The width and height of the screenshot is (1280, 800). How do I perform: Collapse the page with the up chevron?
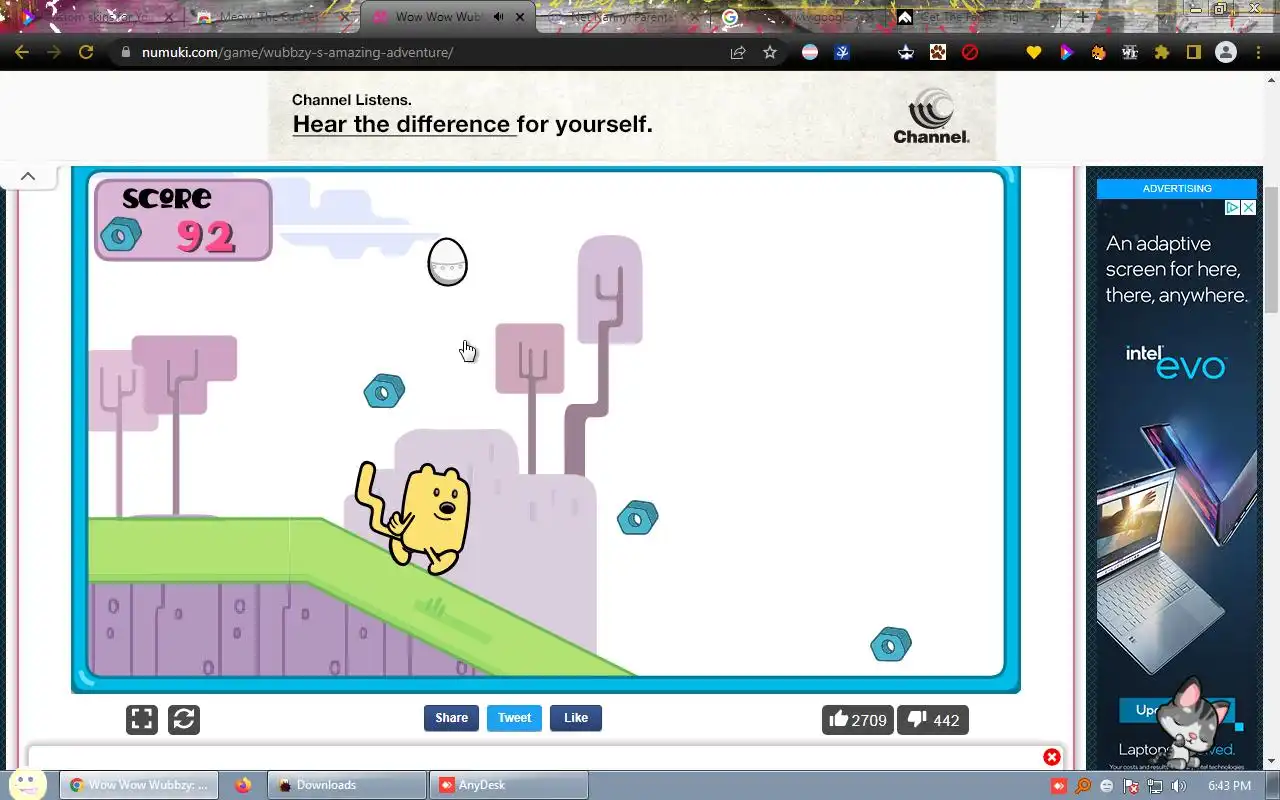pyautogui.click(x=28, y=176)
